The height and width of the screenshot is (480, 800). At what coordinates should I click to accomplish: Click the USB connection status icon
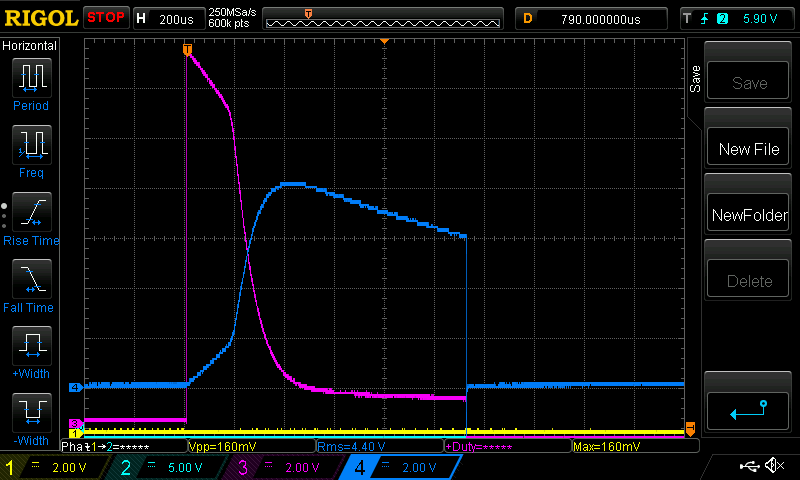pyautogui.click(x=750, y=466)
